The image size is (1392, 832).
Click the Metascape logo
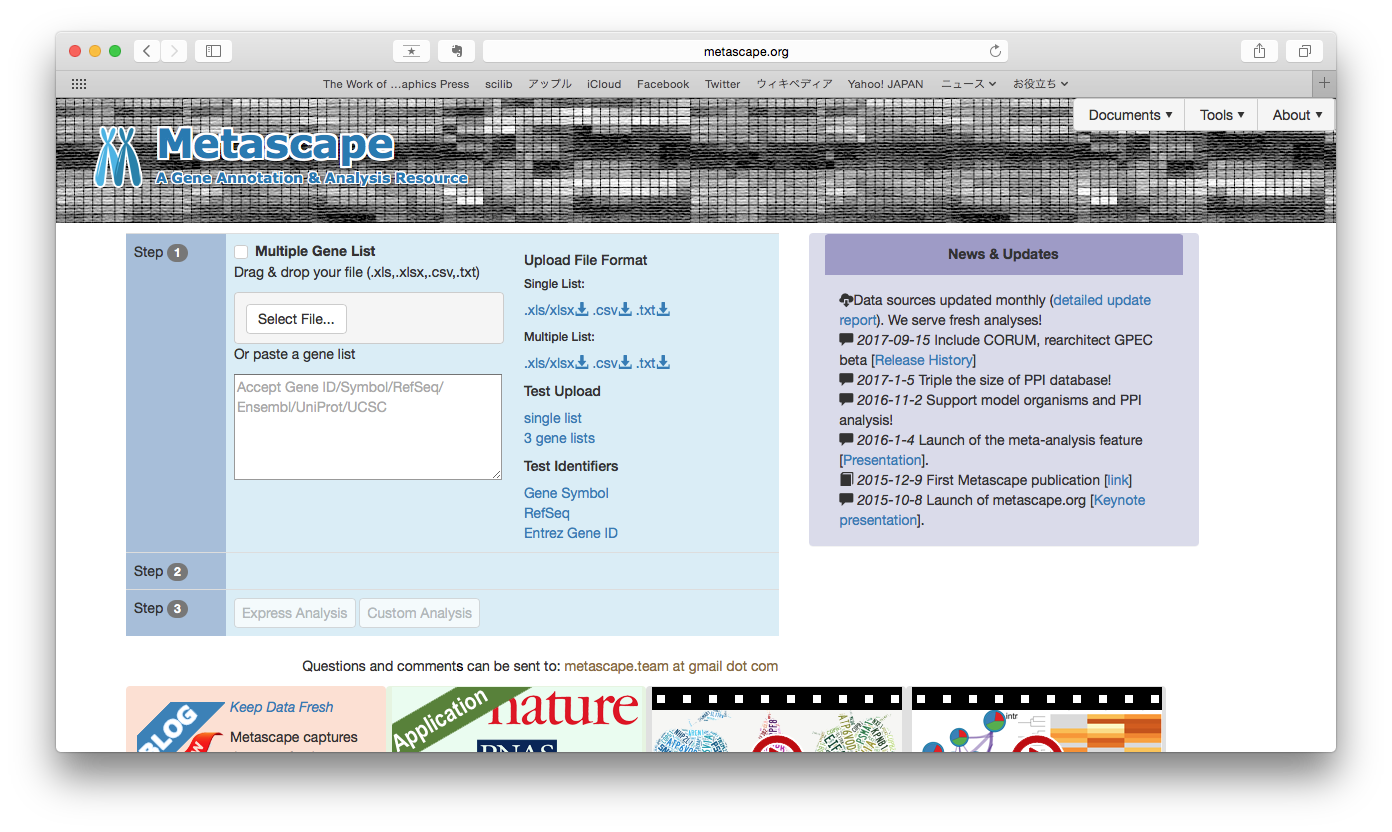281,156
